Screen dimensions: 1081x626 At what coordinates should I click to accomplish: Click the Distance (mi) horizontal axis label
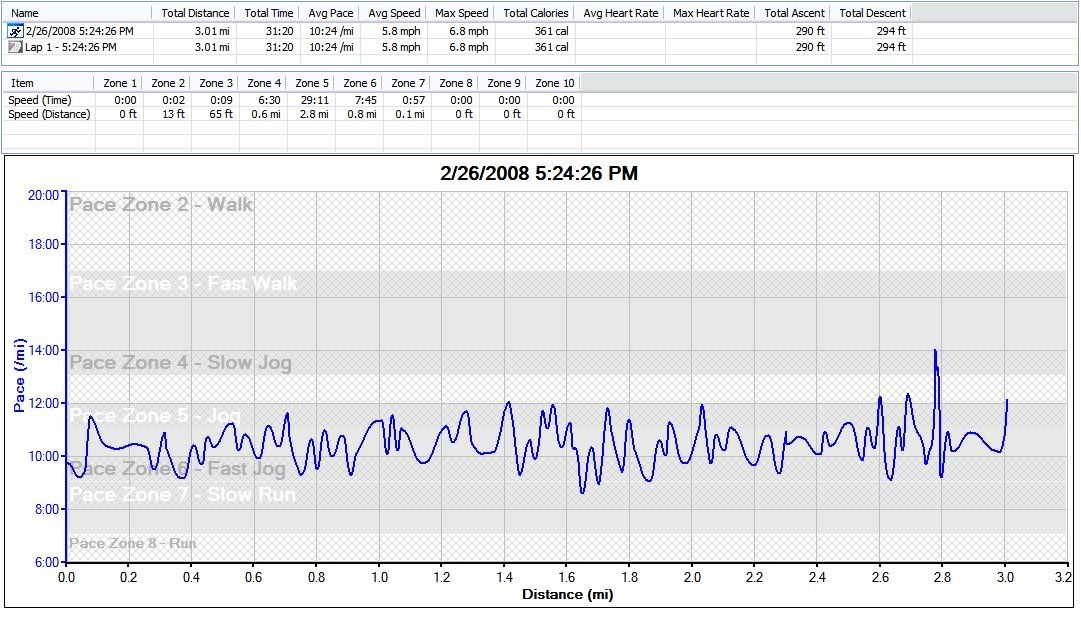pos(566,594)
